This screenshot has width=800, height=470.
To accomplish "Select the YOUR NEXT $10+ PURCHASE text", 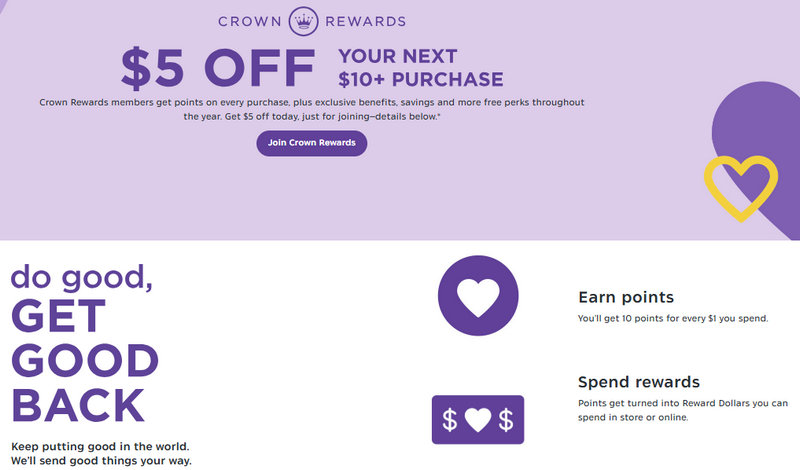I will (x=420, y=66).
